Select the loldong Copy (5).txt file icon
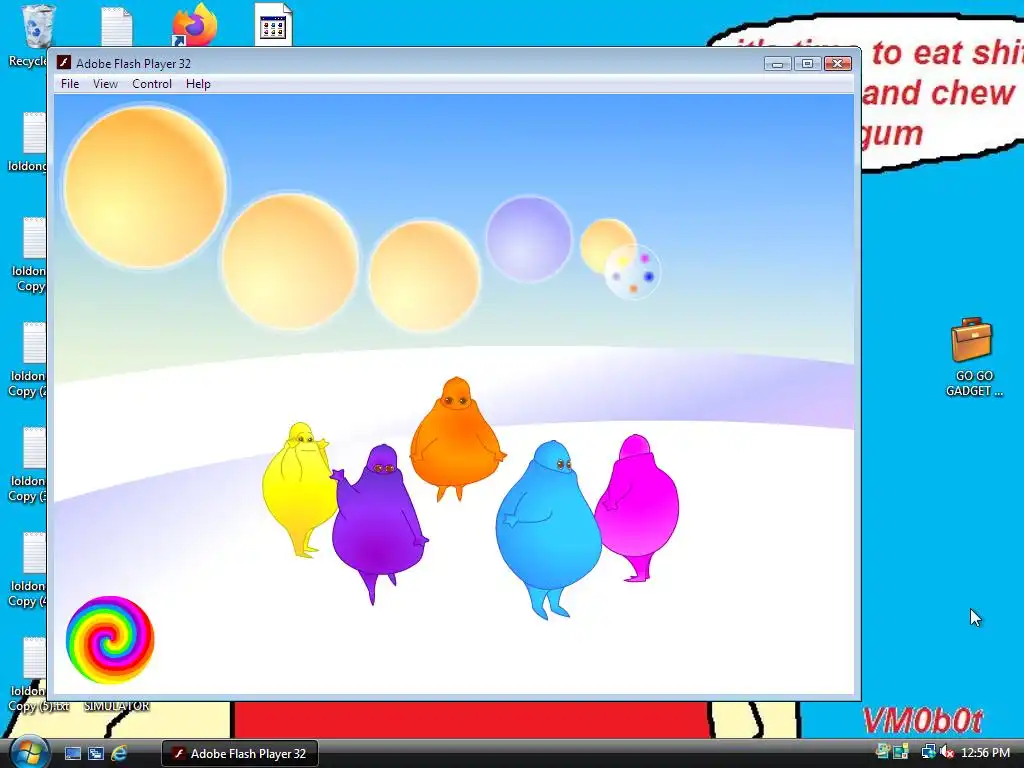Viewport: 1024px width, 768px height. (x=34, y=658)
